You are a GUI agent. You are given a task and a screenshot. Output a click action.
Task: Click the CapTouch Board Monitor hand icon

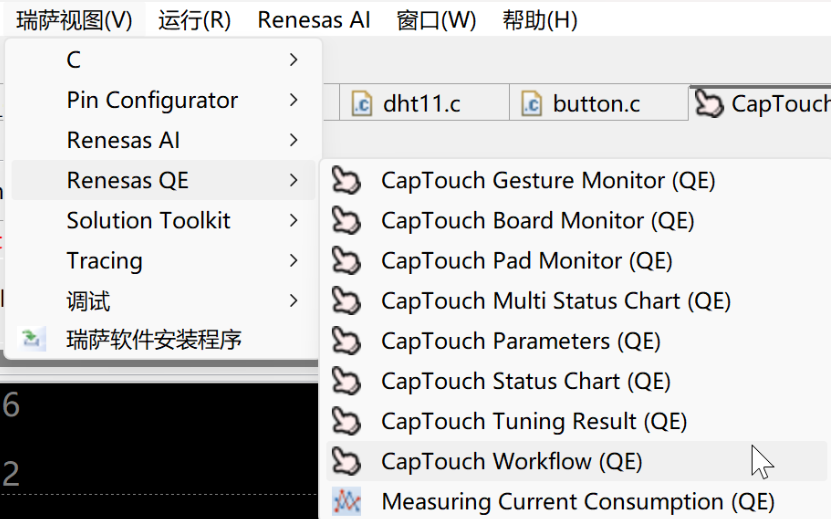(346, 221)
